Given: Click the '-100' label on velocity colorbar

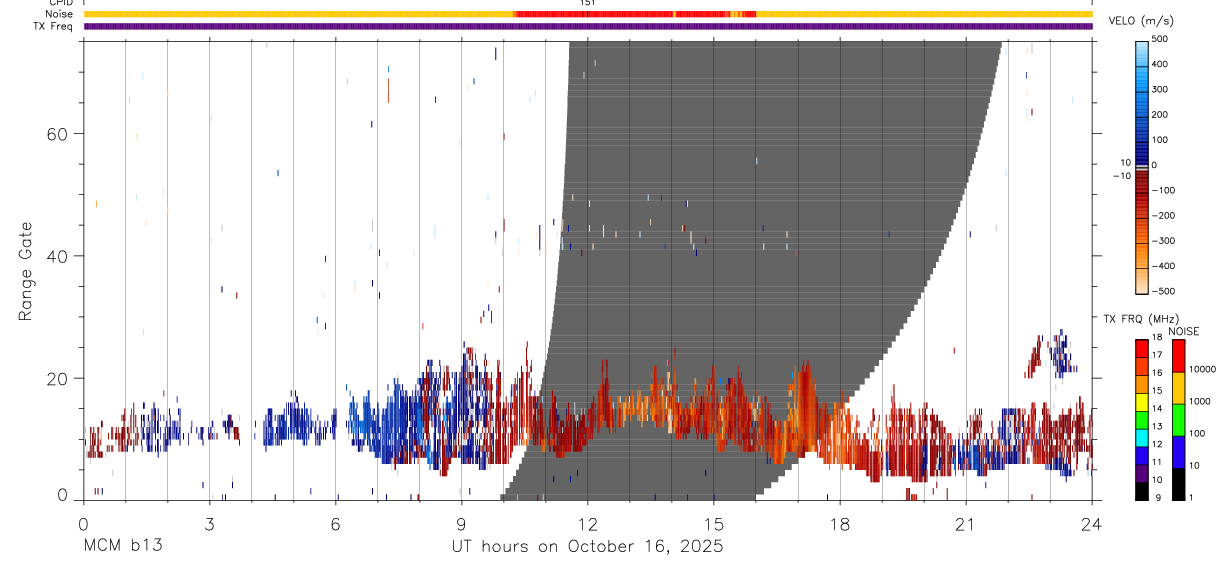Looking at the screenshot, I should click(x=1162, y=190).
